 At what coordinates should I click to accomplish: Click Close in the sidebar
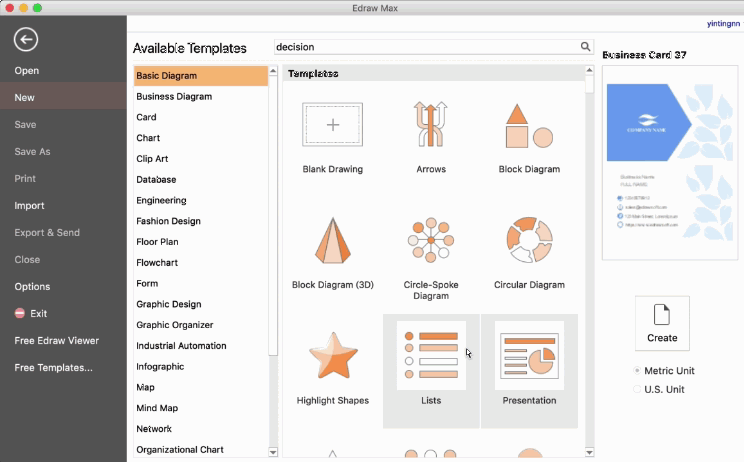point(27,260)
